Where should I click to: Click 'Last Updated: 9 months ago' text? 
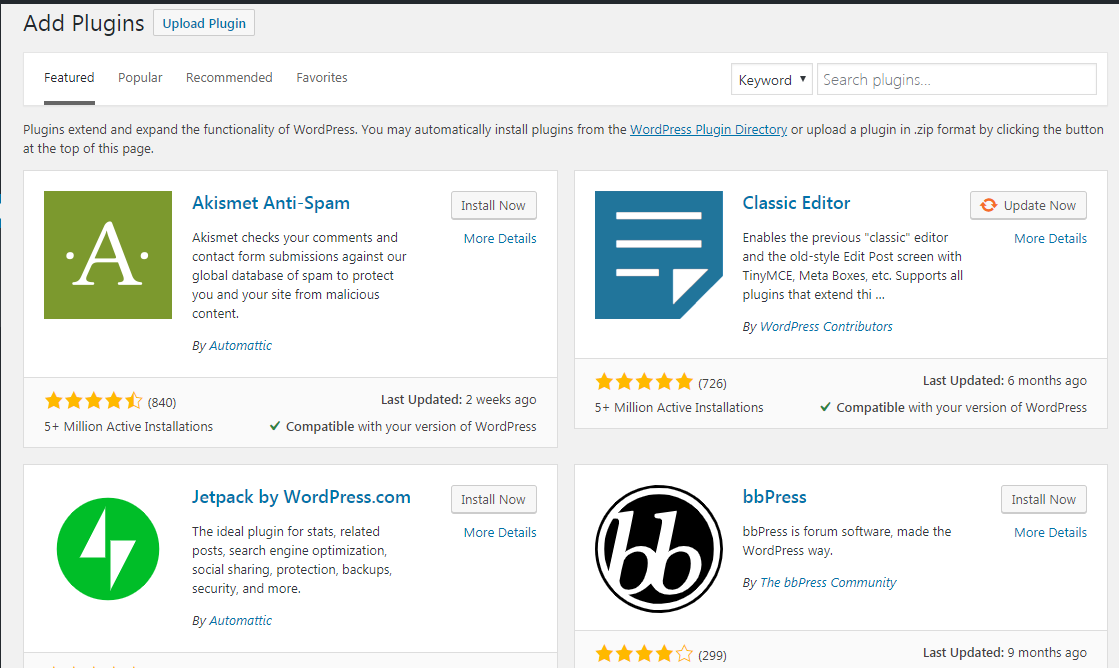click(1005, 652)
